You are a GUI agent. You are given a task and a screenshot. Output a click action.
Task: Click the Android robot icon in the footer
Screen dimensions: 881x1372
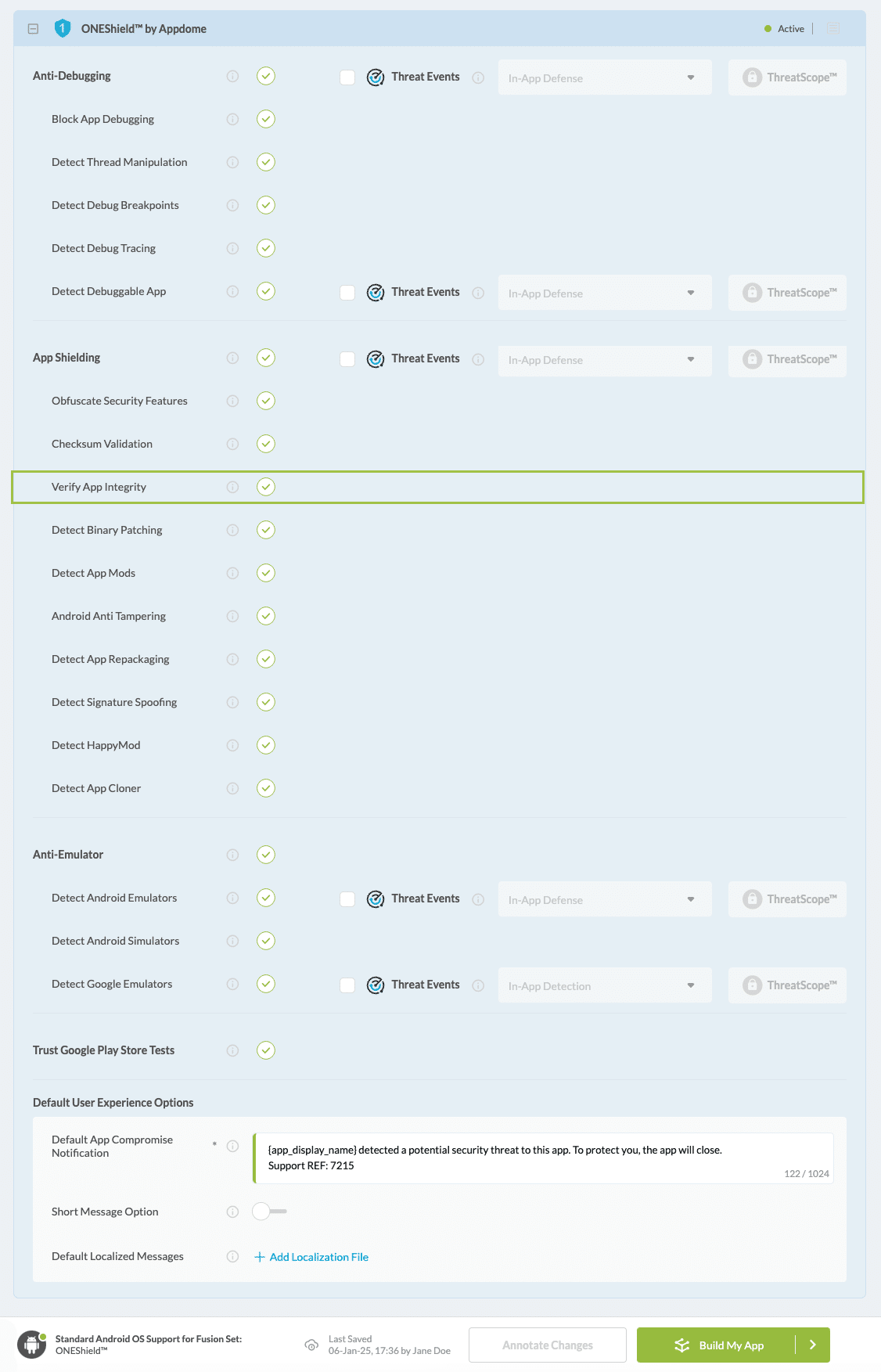pos(31,1345)
